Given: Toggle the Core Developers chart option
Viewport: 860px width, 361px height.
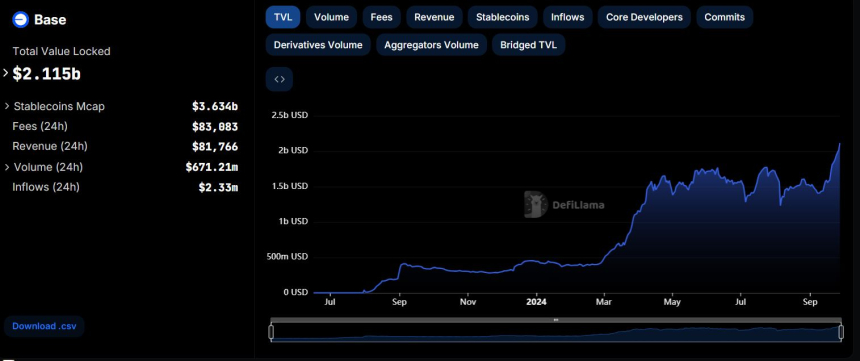Looking at the screenshot, I should tap(644, 17).
